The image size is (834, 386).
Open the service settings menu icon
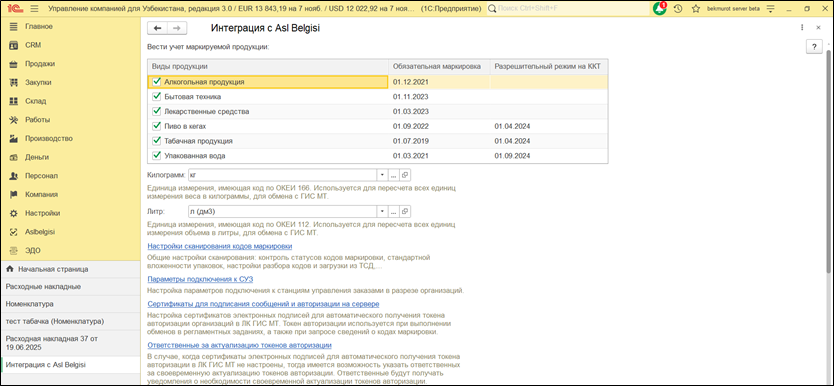click(x=770, y=9)
